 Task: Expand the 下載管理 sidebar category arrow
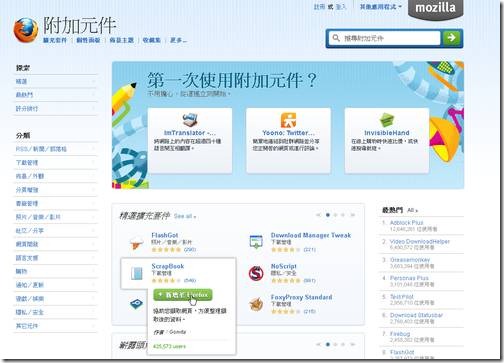(x=94, y=162)
